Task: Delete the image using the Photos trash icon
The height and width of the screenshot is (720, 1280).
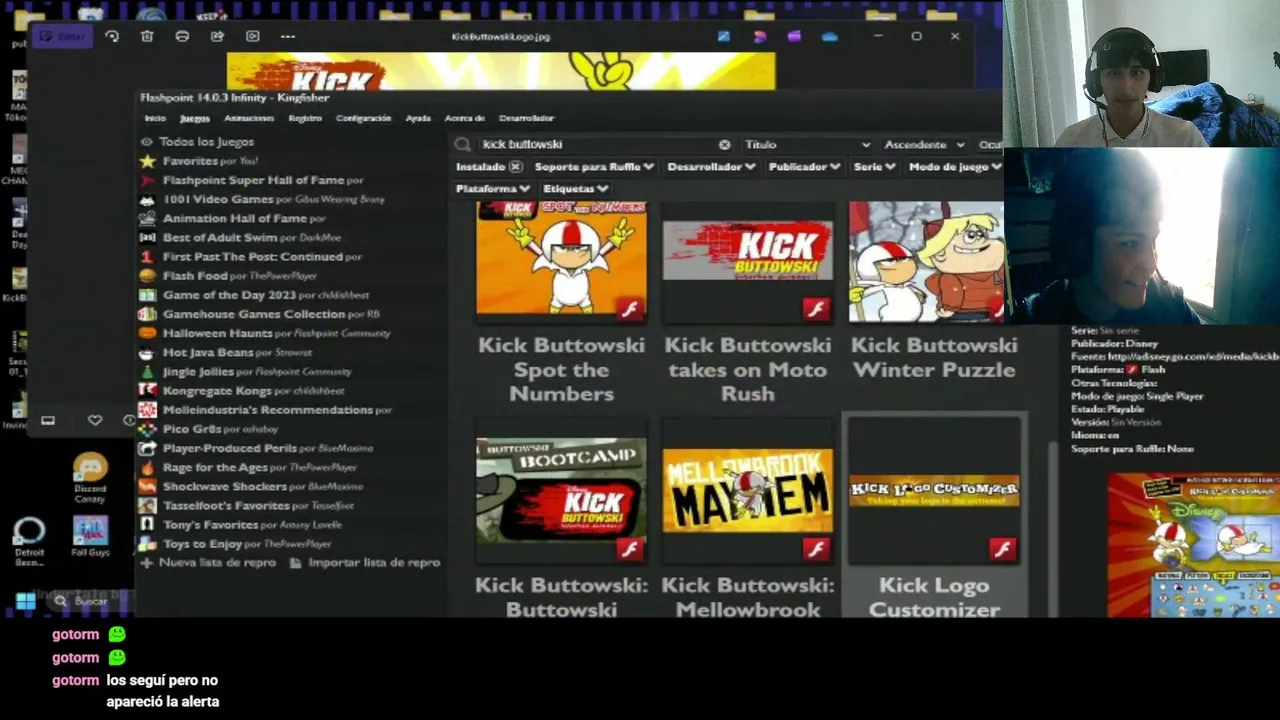Action: 147,36
